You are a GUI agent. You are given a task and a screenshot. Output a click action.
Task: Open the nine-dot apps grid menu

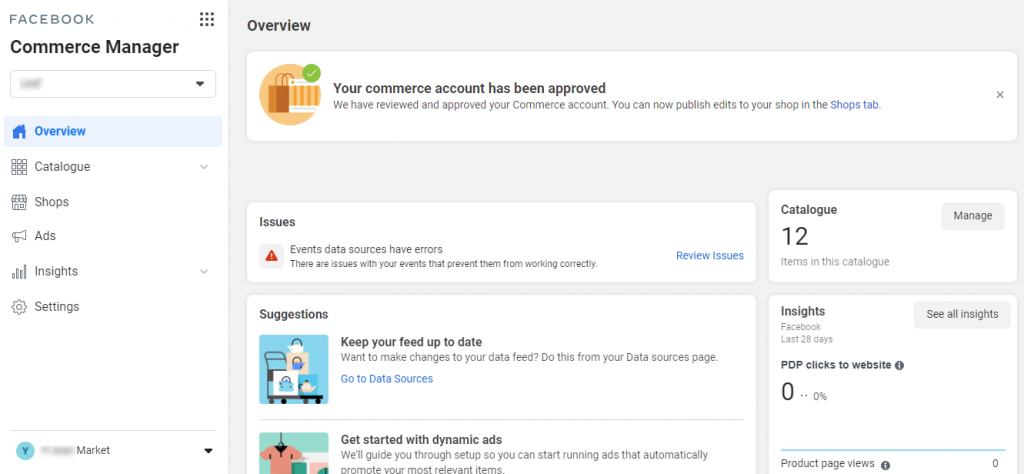point(206,19)
